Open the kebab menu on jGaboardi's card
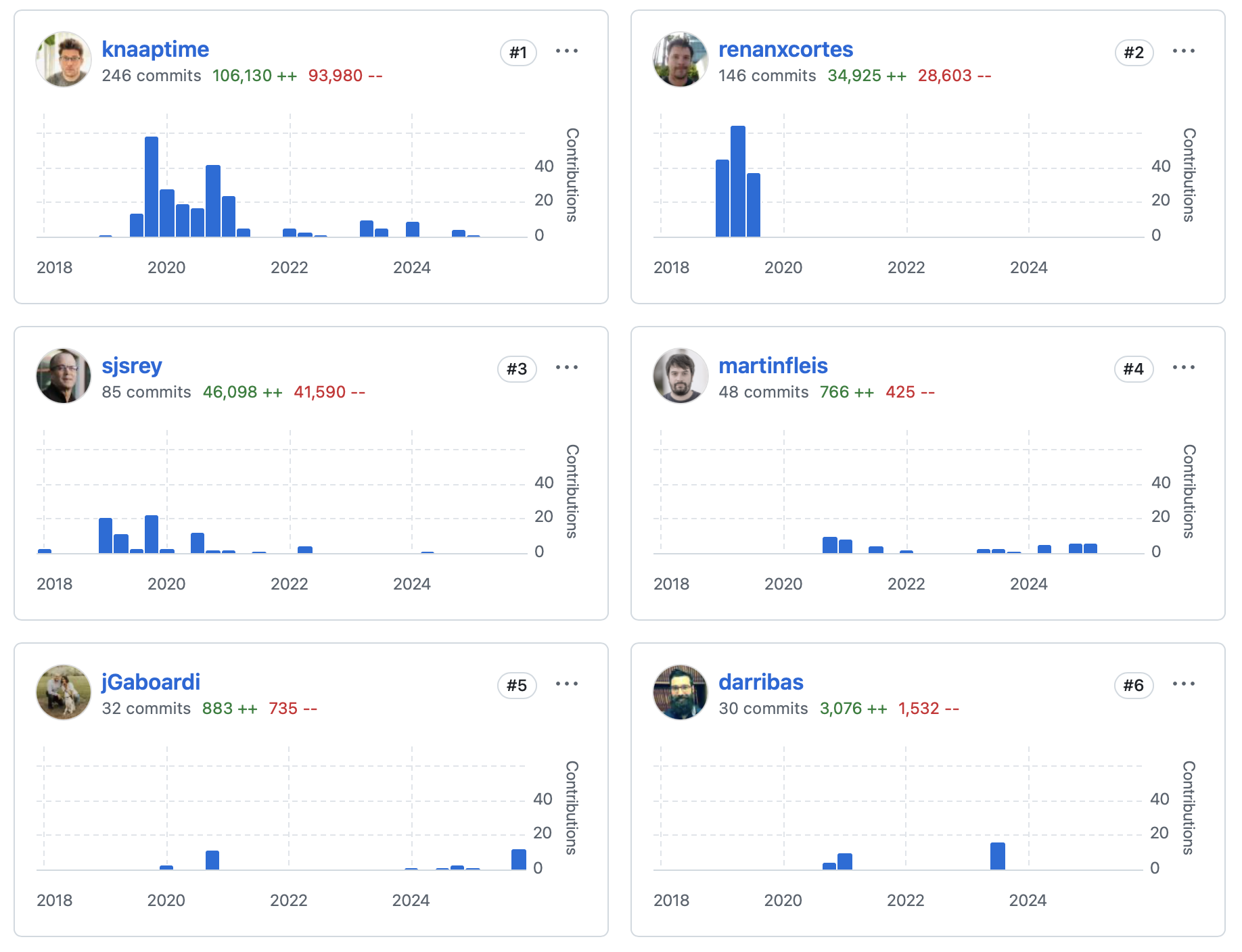This screenshot has height=952, width=1242. 566,684
